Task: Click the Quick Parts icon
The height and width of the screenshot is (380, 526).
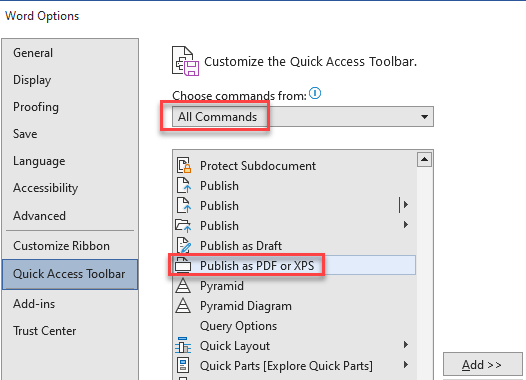Action: (183, 365)
